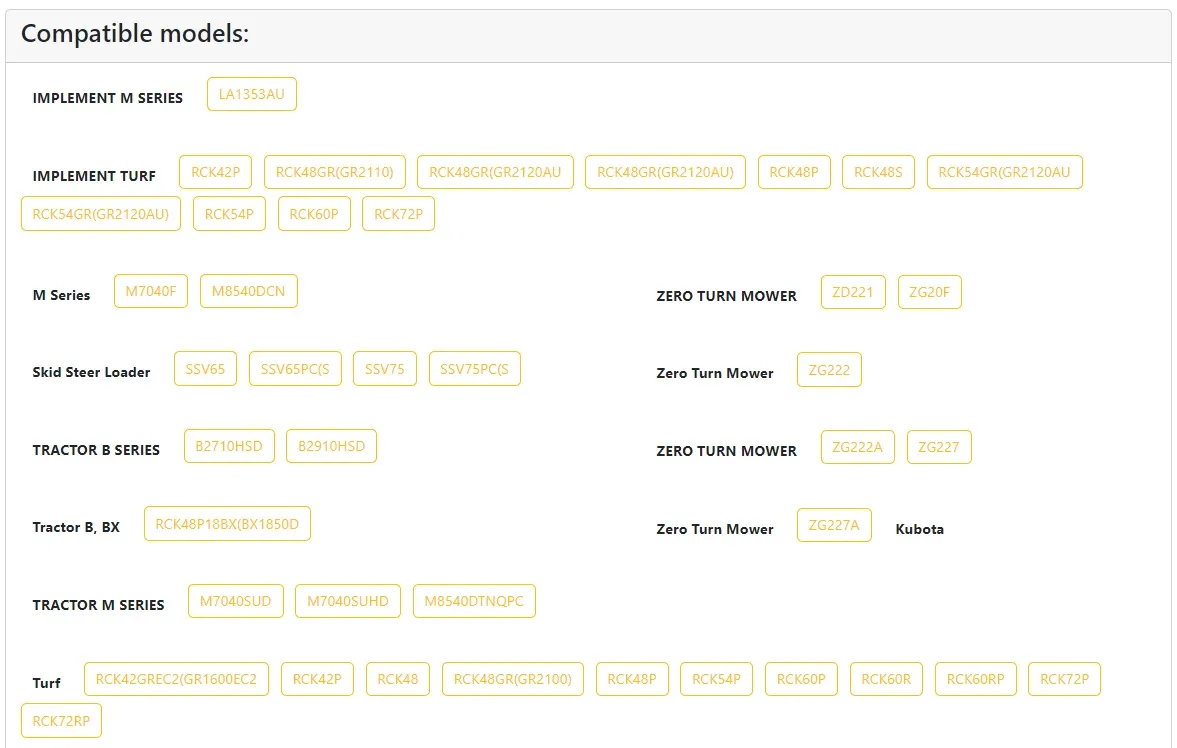Image resolution: width=1177 pixels, height=748 pixels.
Task: Click the ZG227A mower tag
Action: click(x=834, y=525)
